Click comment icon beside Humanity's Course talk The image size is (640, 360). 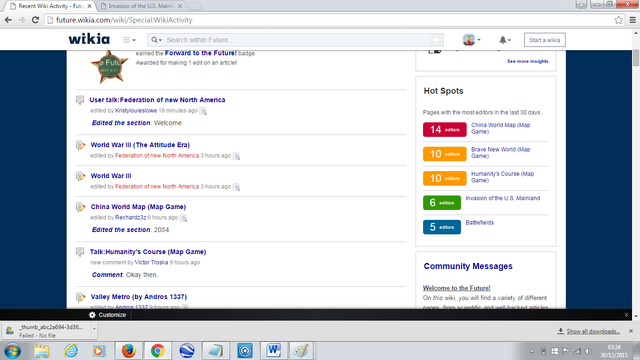tap(80, 252)
